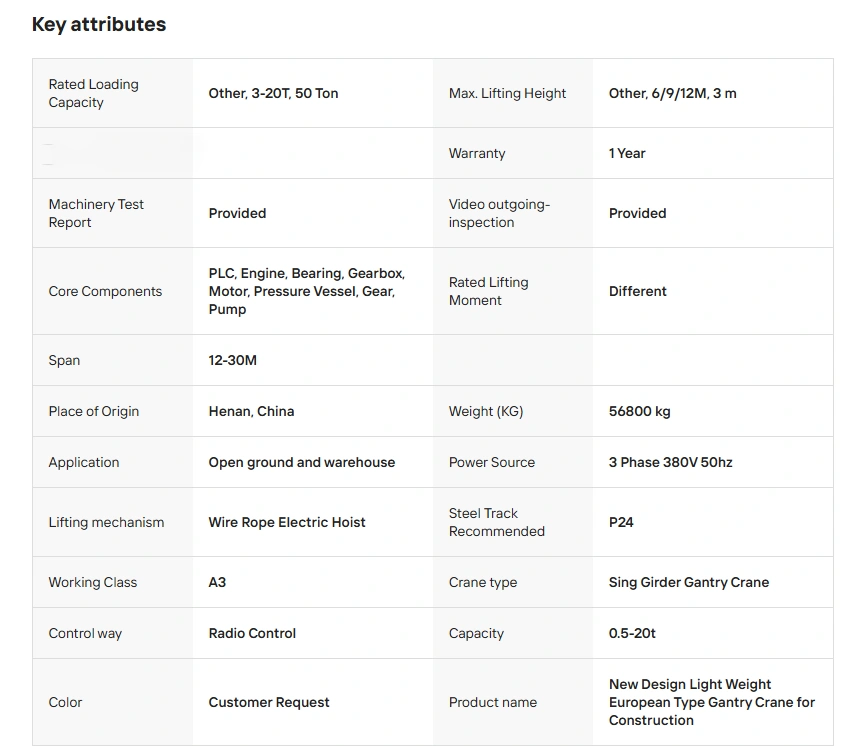Screen dimensions: 848x746
Task: Click the Sing Girder Gantry Crane value
Action: (689, 582)
